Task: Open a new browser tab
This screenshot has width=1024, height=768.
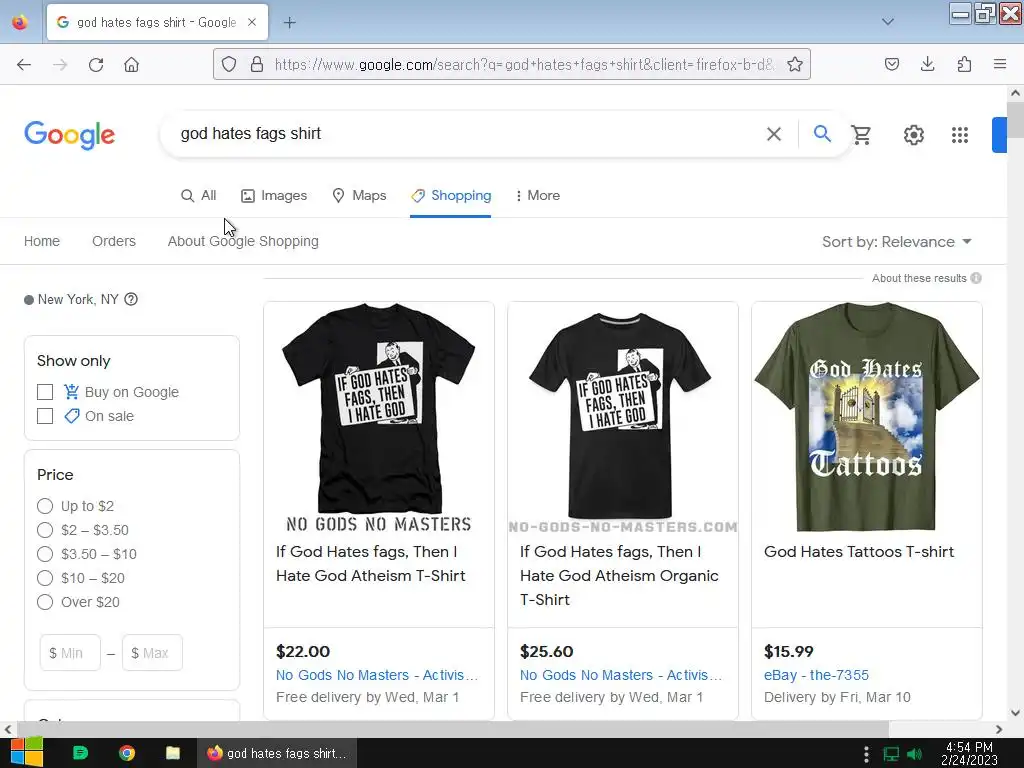Action: (x=289, y=23)
